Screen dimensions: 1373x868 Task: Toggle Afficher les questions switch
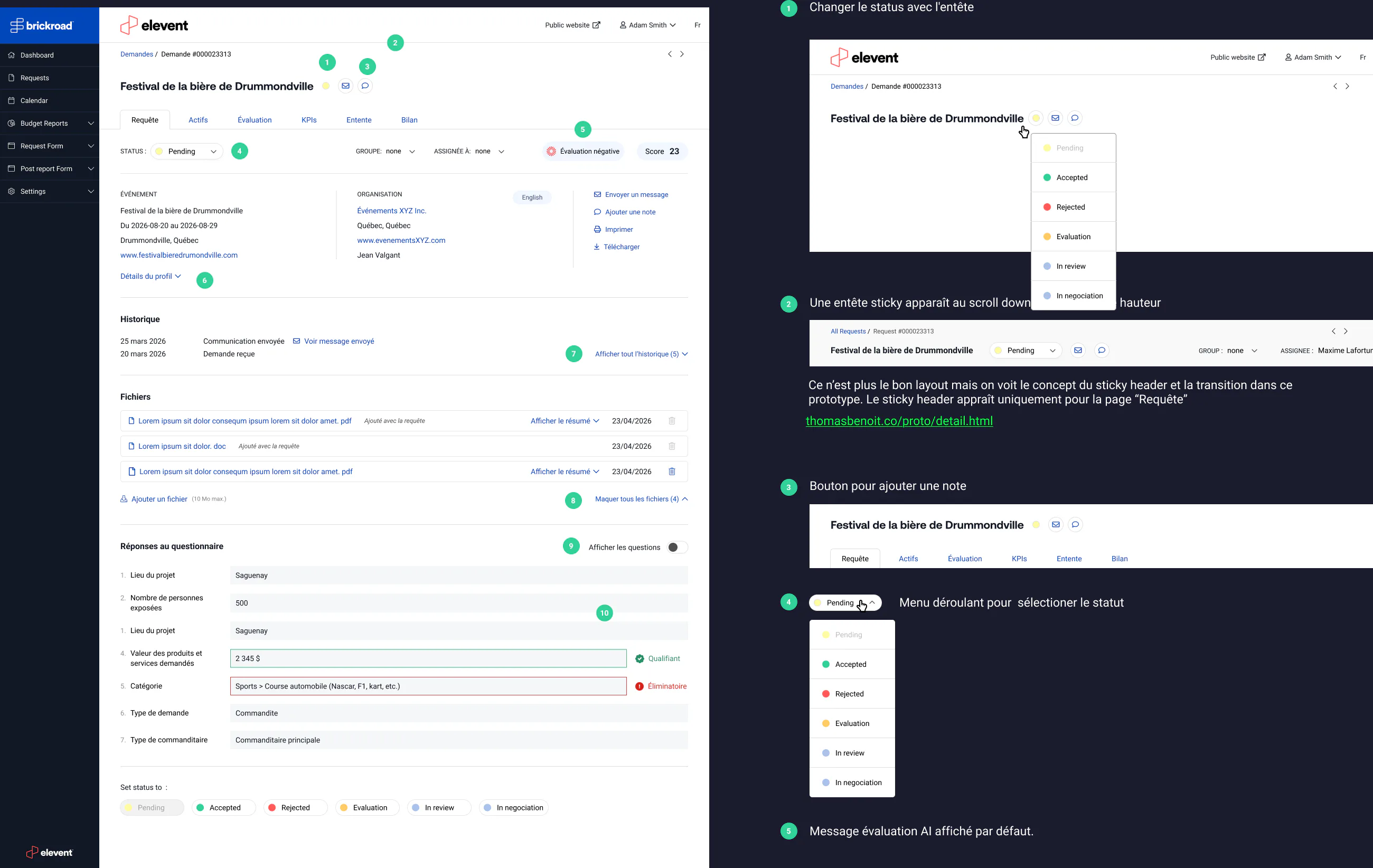pos(678,548)
